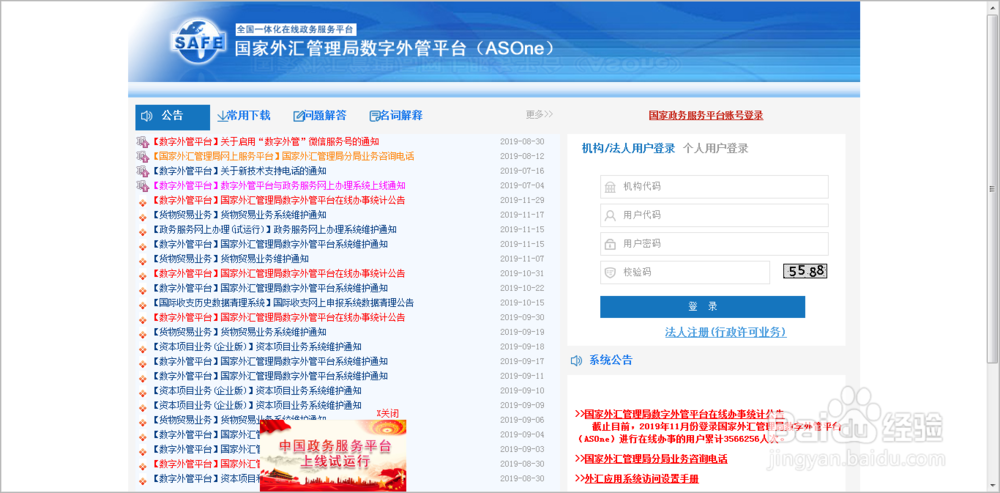Screen dimensions: 1000x493
Task: Click pinned icon next to 分局业务咨询电话 notice
Action: pyautogui.click(x=142, y=156)
